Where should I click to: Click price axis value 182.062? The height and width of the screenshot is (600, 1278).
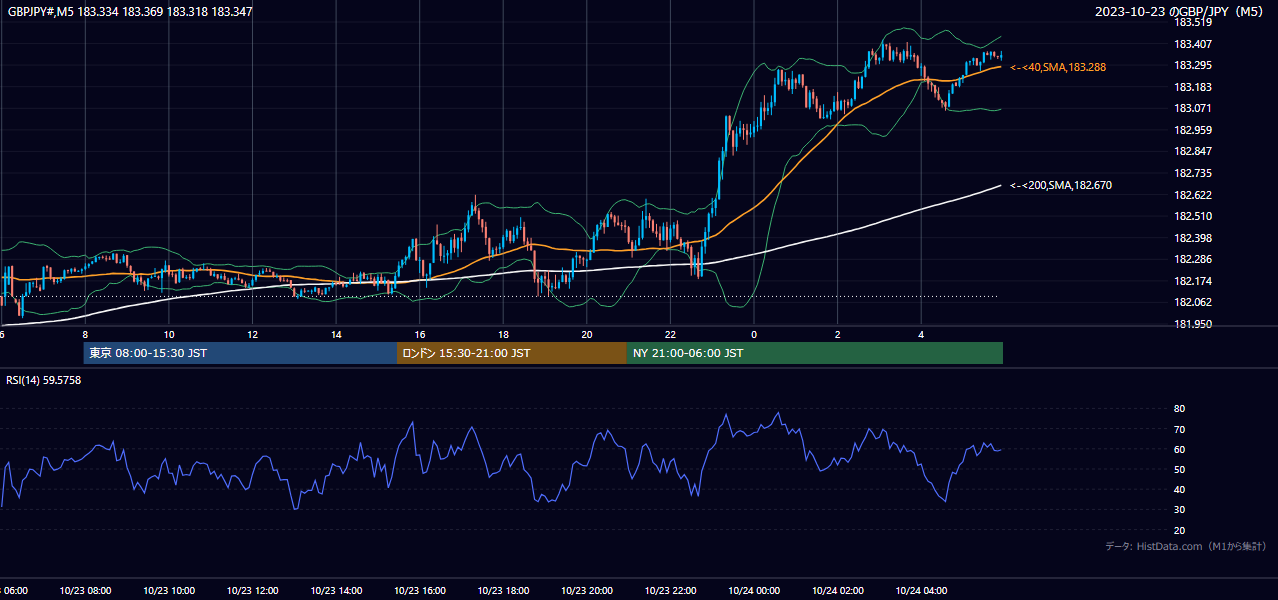(x=1192, y=303)
